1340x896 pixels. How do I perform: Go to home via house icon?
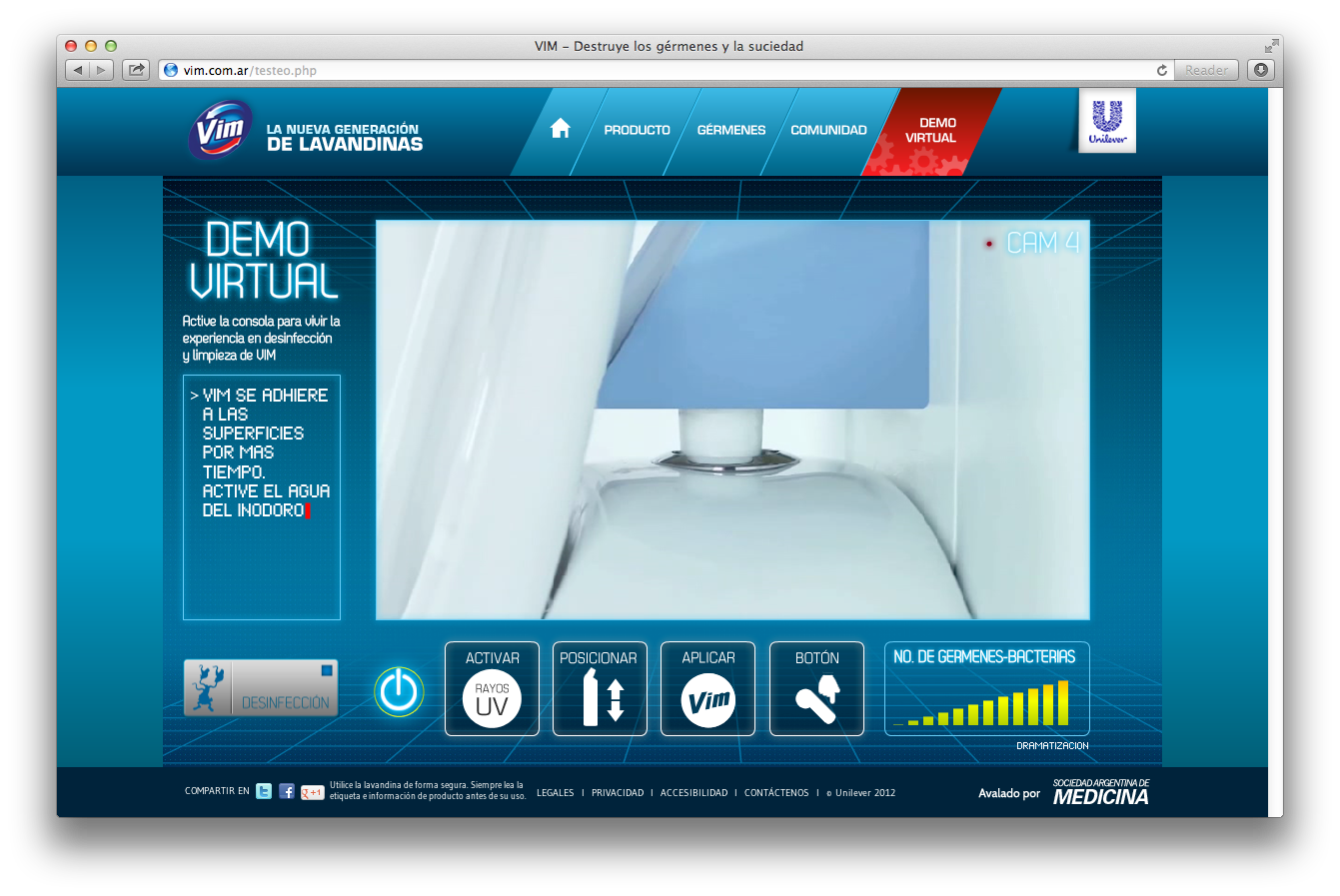tap(561, 129)
